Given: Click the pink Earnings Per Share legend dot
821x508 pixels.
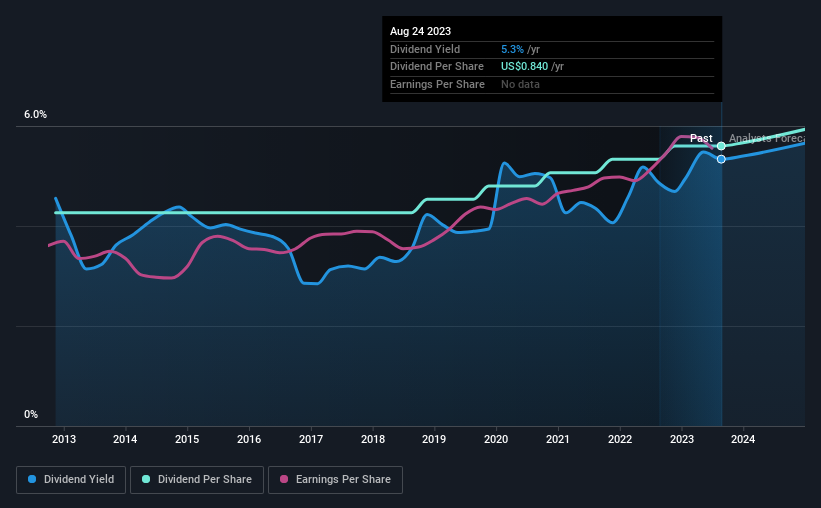Looking at the screenshot, I should click(284, 480).
